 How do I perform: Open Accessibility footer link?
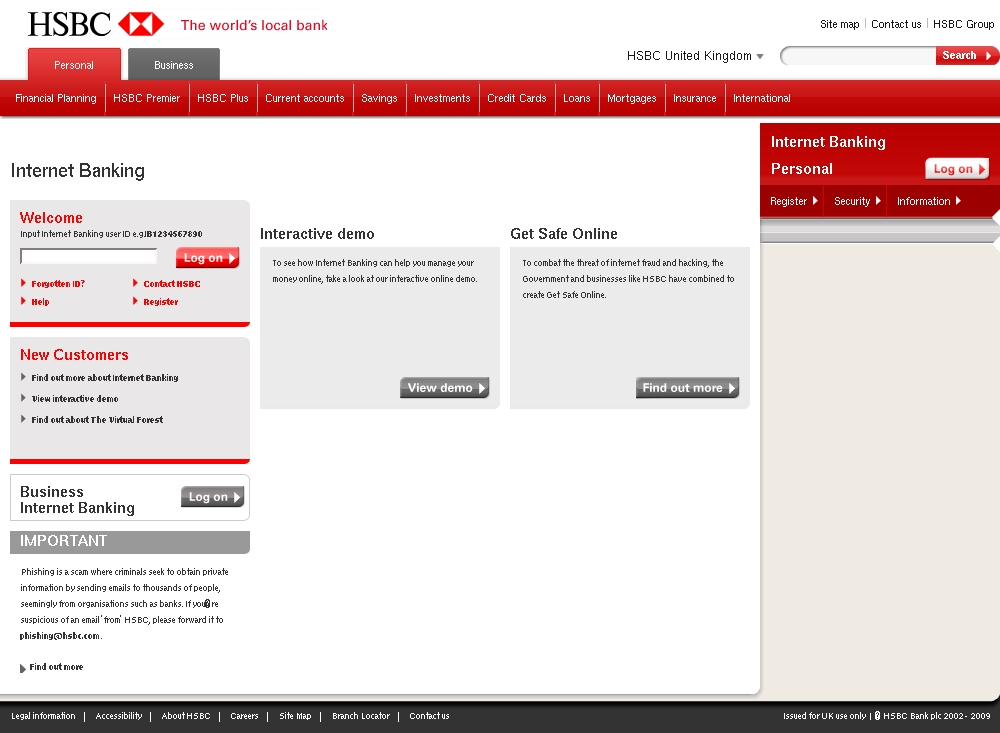point(119,716)
